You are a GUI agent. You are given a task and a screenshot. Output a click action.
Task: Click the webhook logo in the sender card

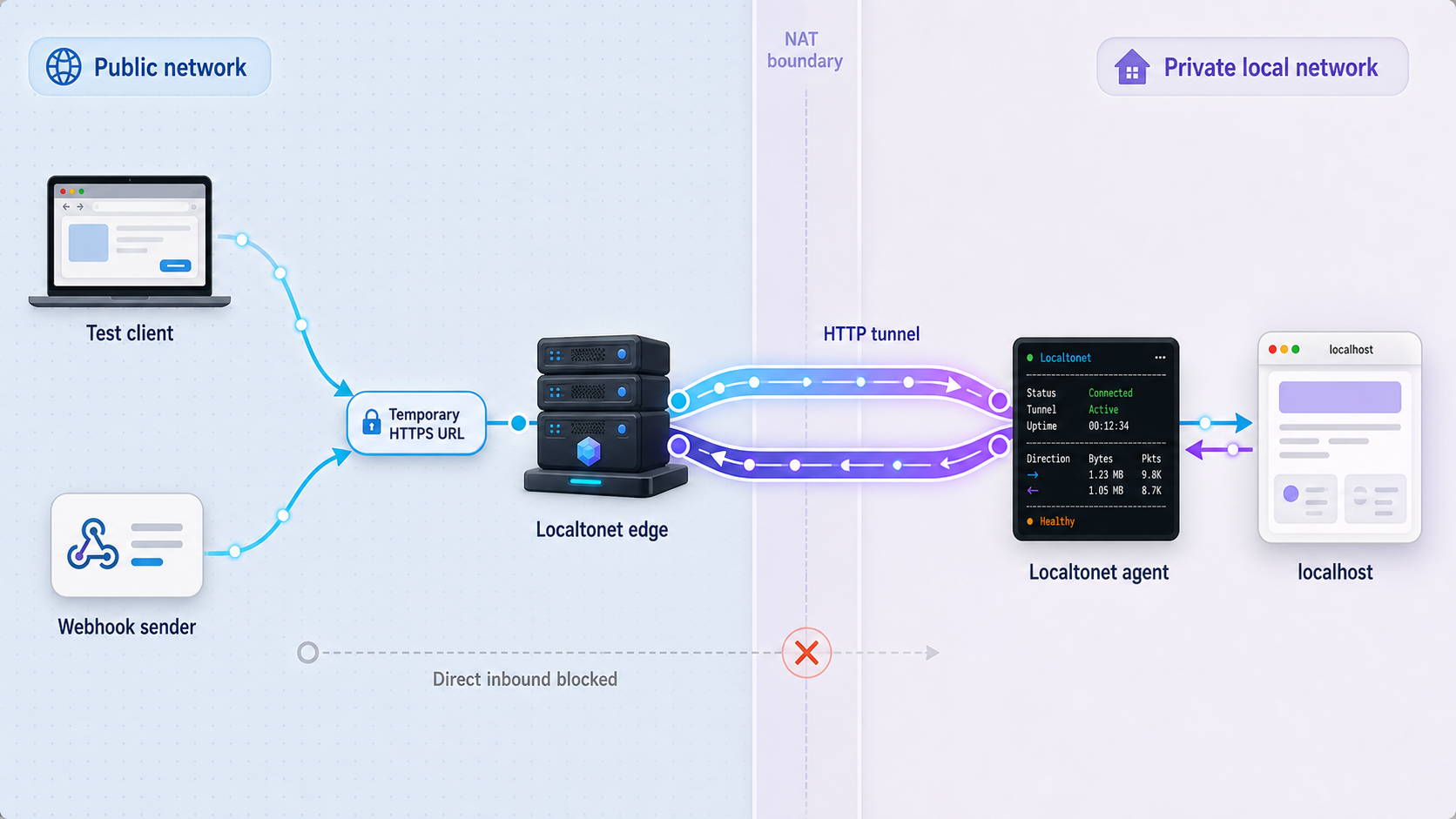coord(92,545)
